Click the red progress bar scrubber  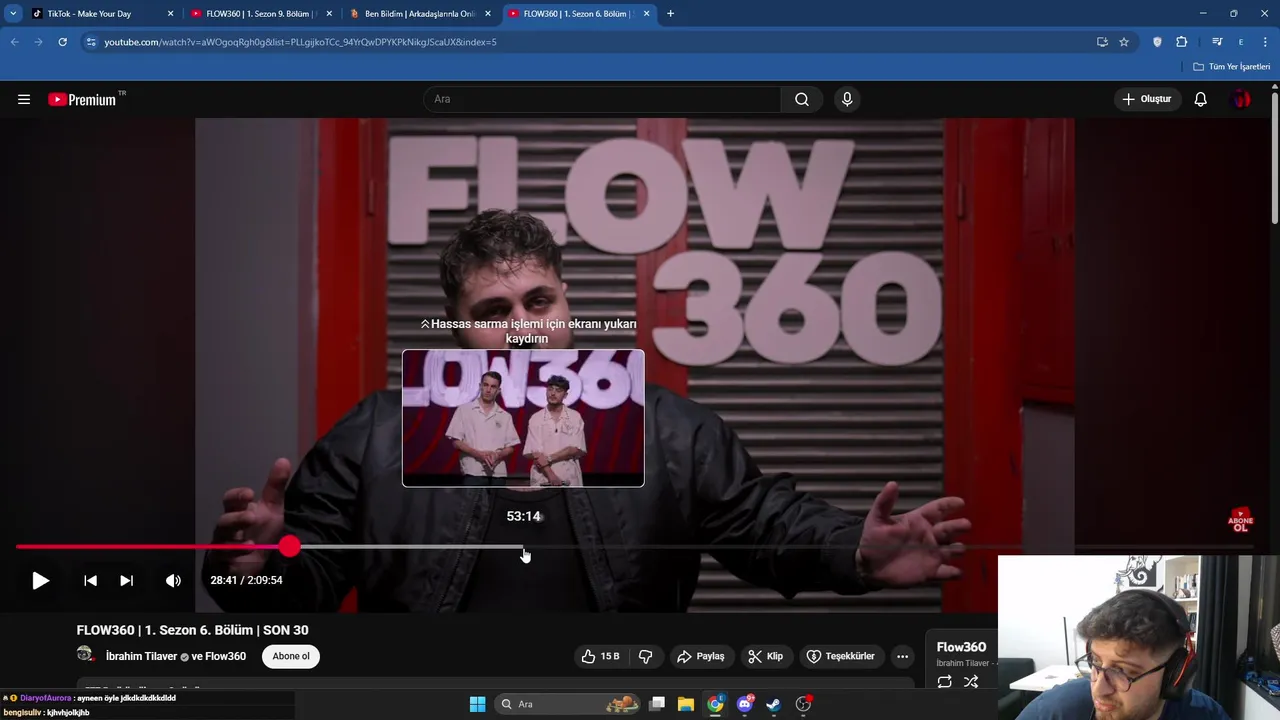click(x=289, y=546)
